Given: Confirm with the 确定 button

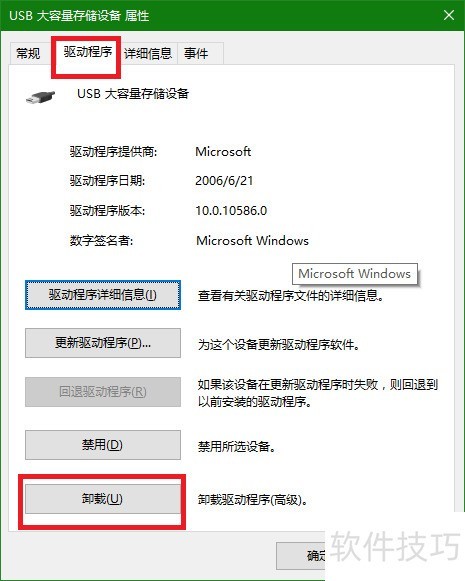Looking at the screenshot, I should [301, 555].
